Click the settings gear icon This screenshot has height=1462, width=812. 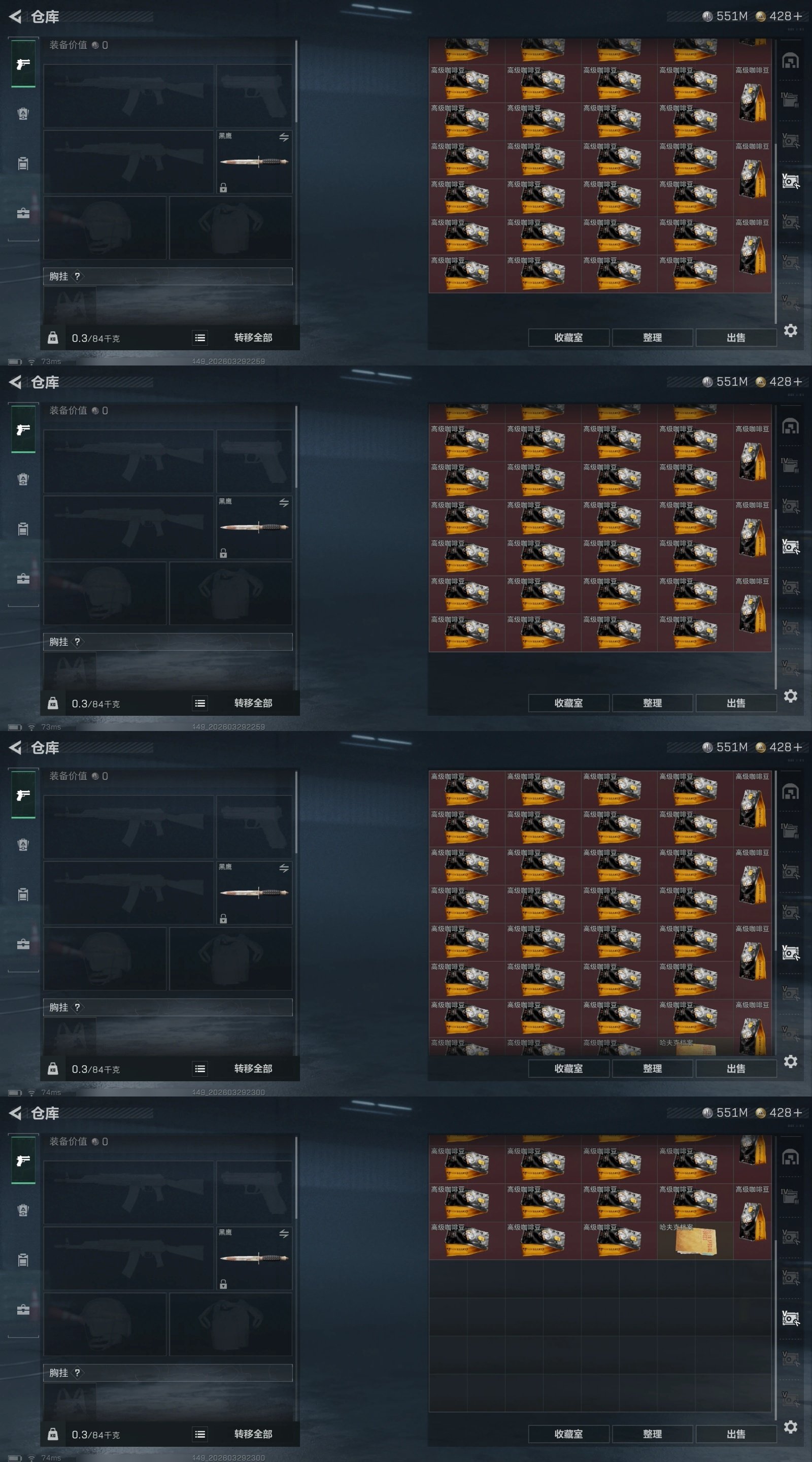pyautogui.click(x=791, y=330)
